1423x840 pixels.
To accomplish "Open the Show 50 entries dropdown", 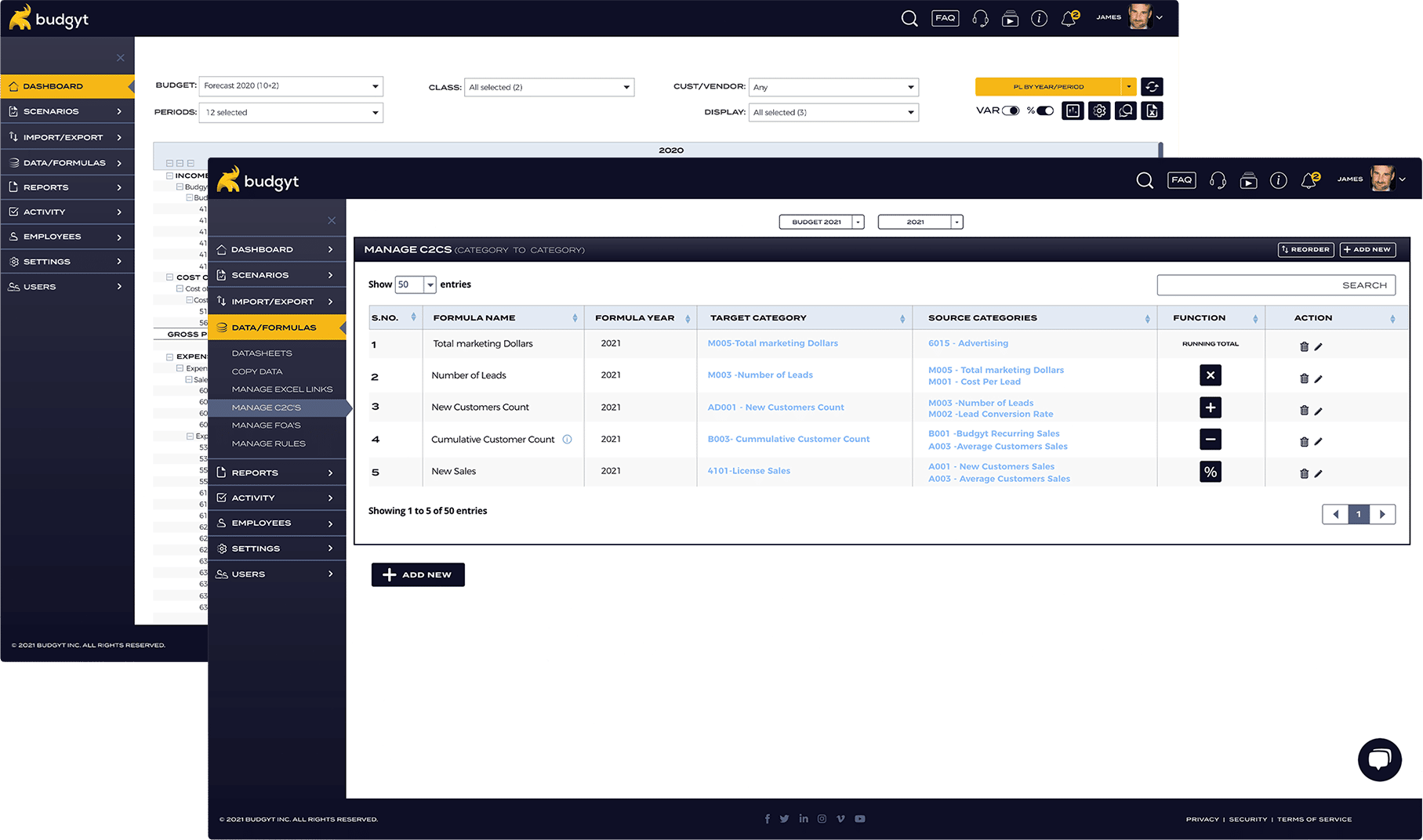I will click(415, 284).
